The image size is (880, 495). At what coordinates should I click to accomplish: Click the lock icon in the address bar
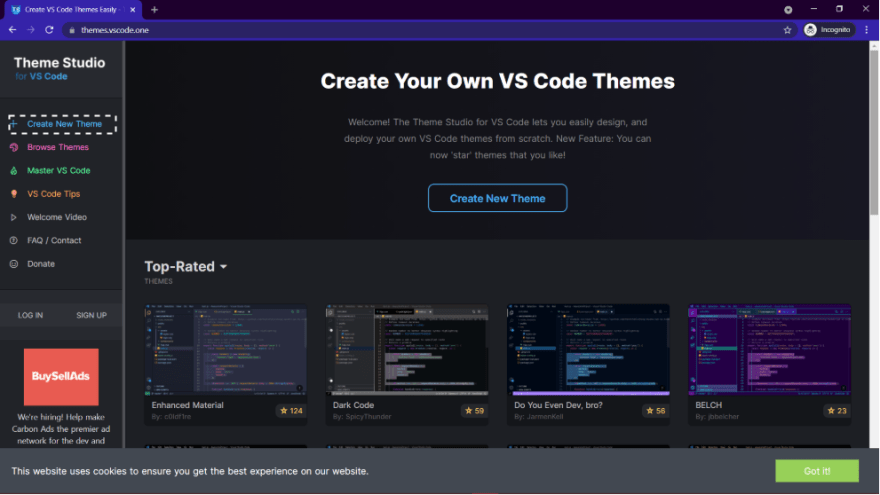72,30
